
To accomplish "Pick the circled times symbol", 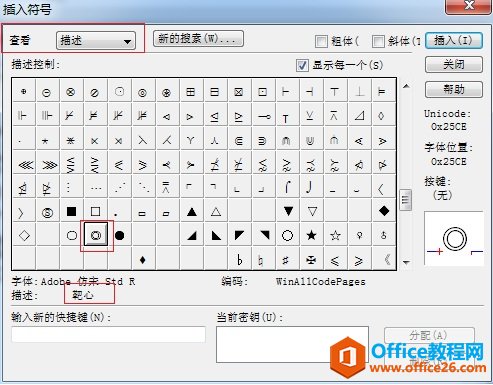I will (71, 92).
